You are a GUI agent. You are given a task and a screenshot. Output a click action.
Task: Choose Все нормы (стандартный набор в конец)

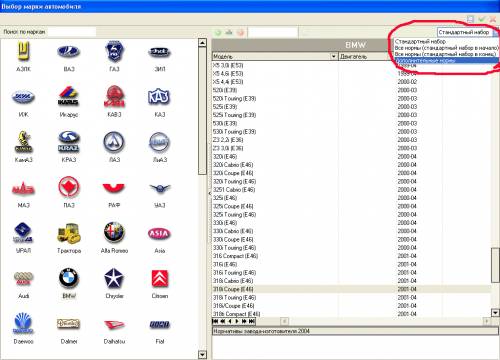[x=446, y=54]
